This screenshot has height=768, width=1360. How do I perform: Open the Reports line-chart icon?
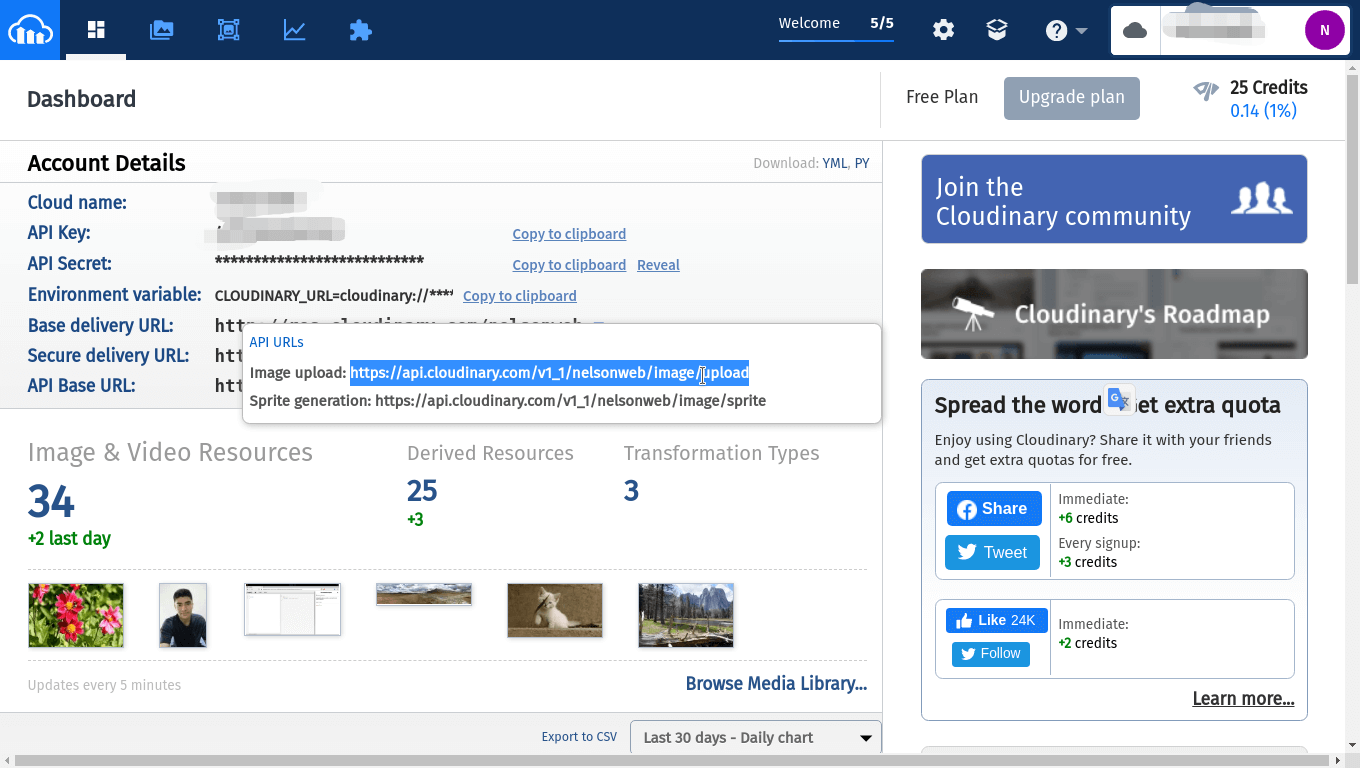(x=294, y=30)
